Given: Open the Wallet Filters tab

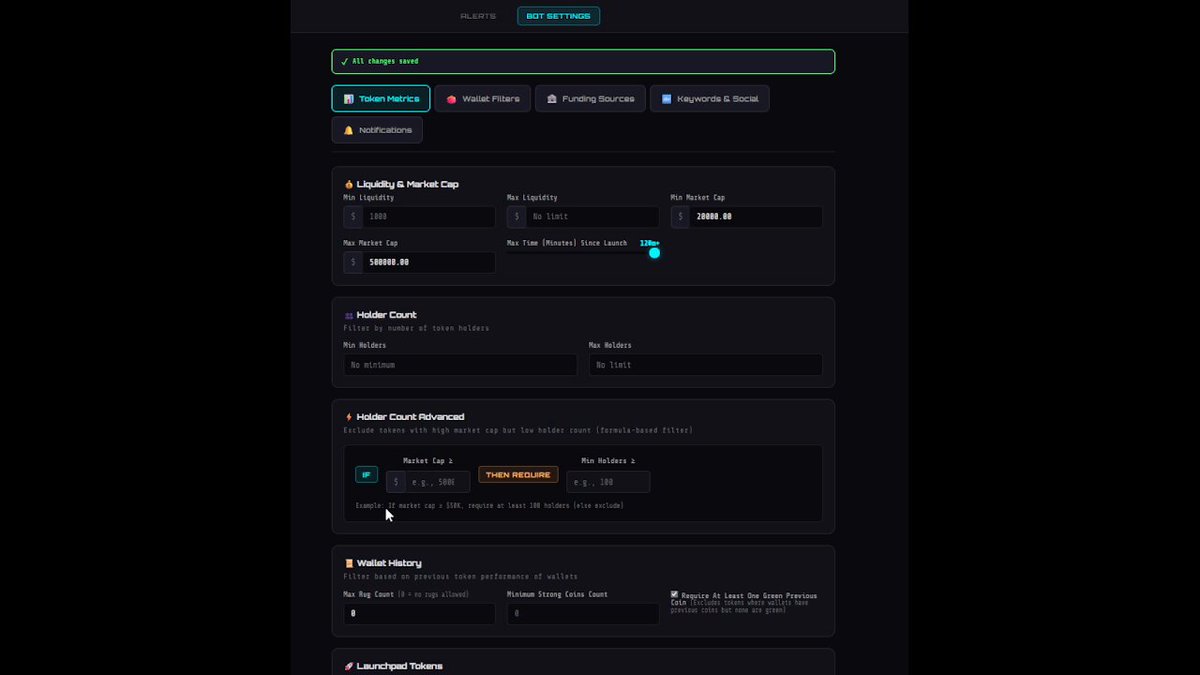Looking at the screenshot, I should click(x=483, y=98).
